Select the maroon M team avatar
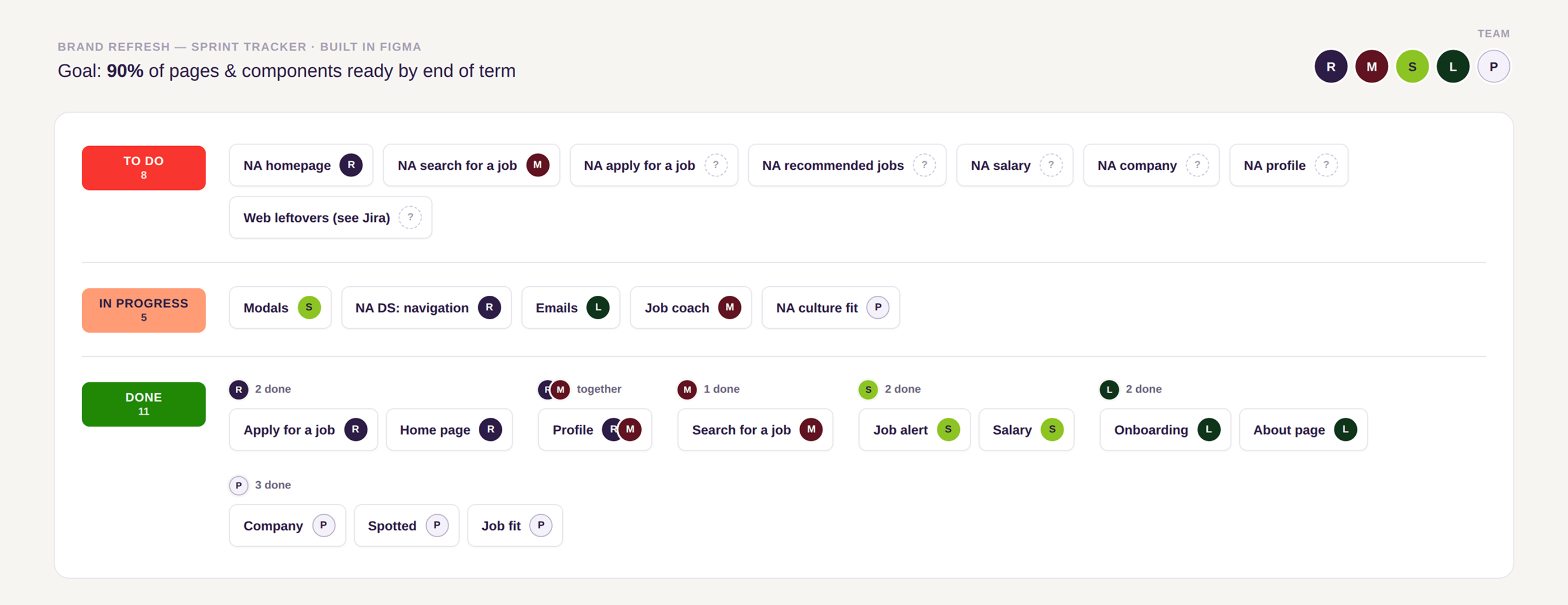Image resolution: width=1568 pixels, height=605 pixels. (x=1371, y=67)
